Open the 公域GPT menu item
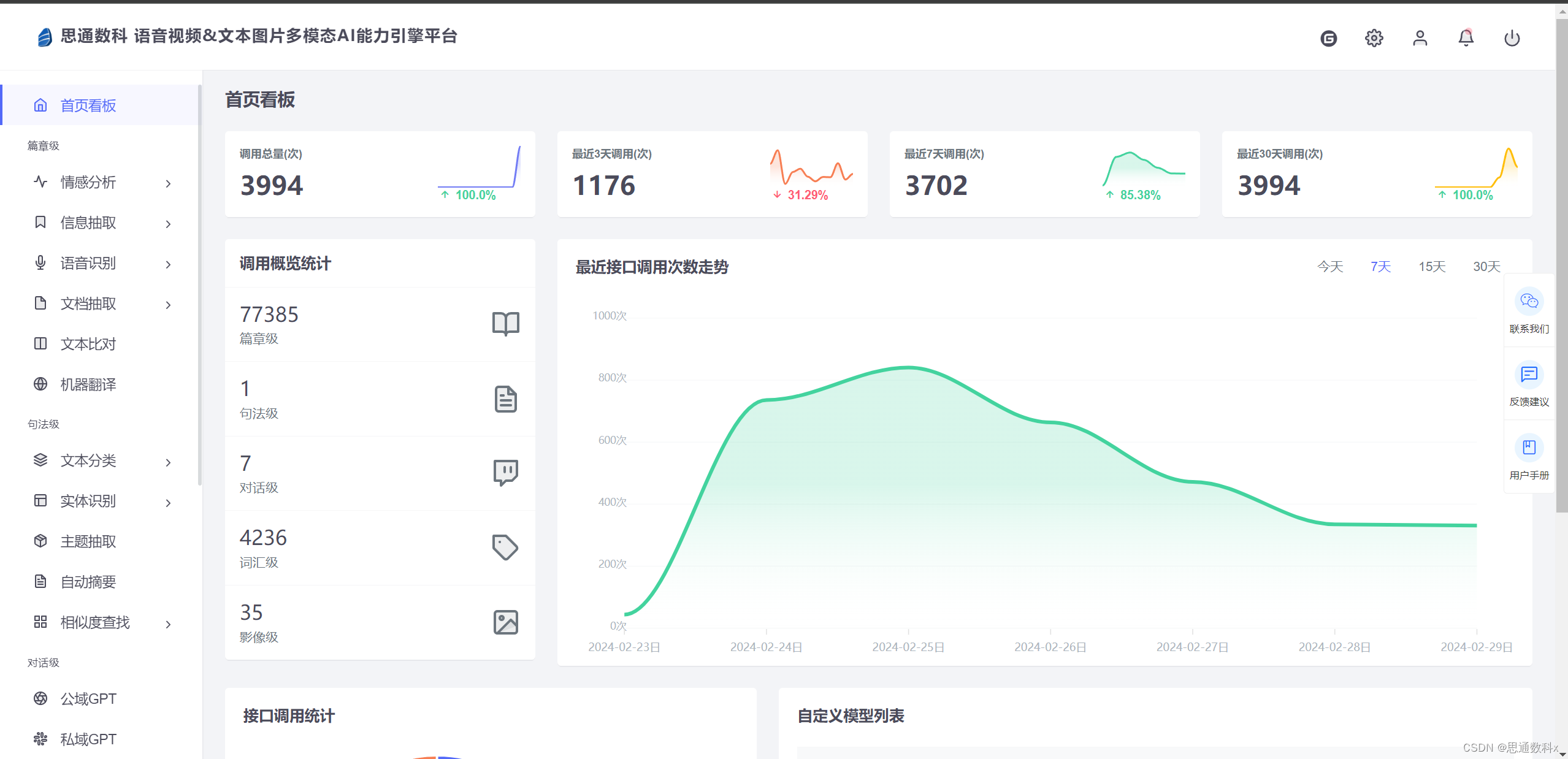 click(x=100, y=698)
